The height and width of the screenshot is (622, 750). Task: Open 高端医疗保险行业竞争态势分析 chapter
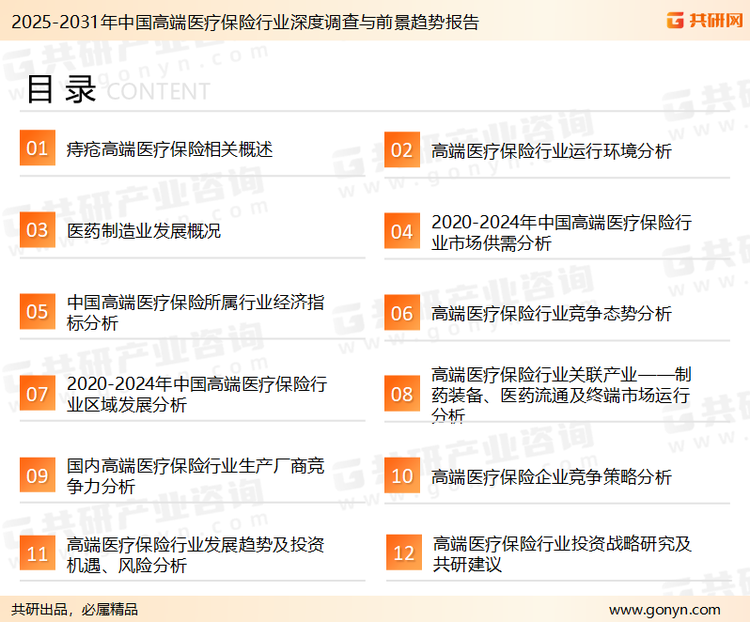(x=551, y=313)
